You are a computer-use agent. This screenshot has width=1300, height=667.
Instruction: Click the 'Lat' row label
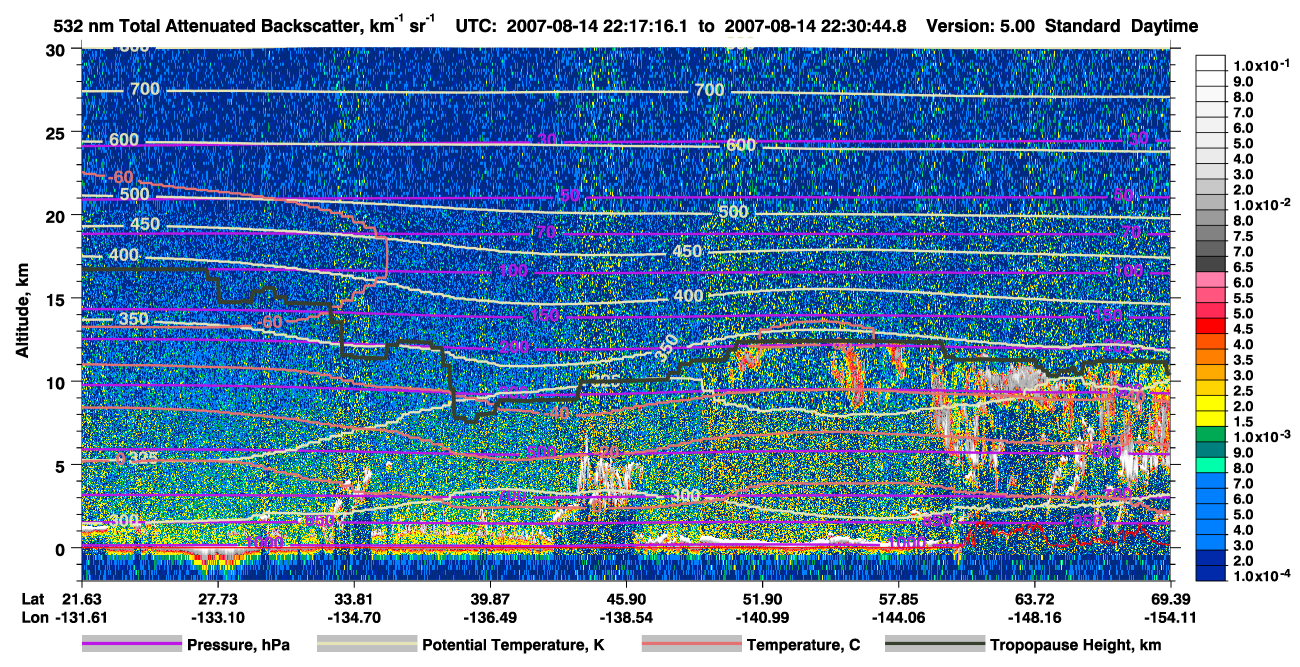[34, 597]
